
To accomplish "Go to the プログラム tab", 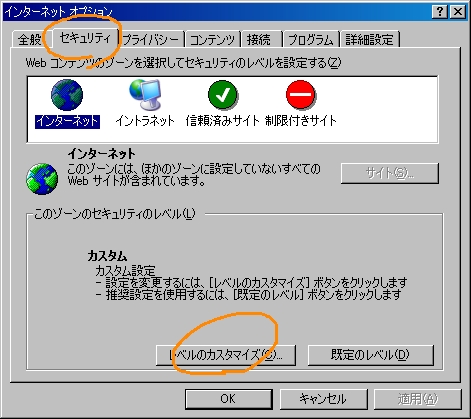I will 311,40.
